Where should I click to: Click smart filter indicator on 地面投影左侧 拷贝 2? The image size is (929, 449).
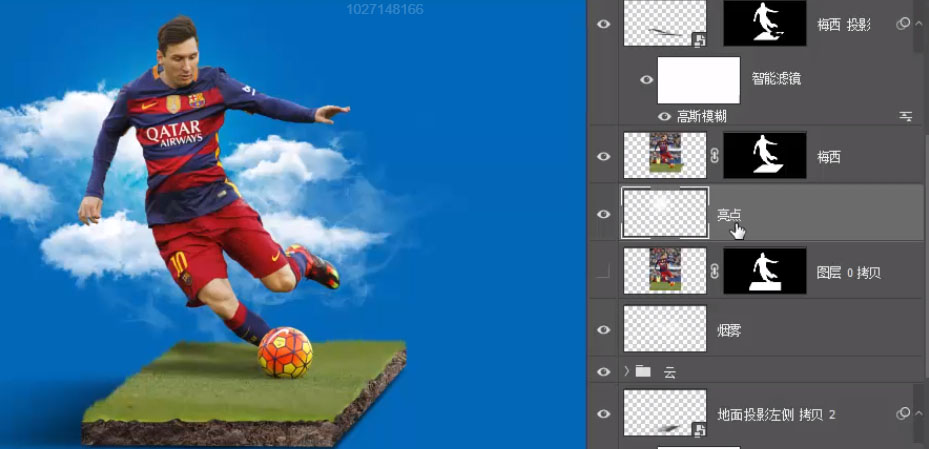pyautogui.click(x=902, y=413)
